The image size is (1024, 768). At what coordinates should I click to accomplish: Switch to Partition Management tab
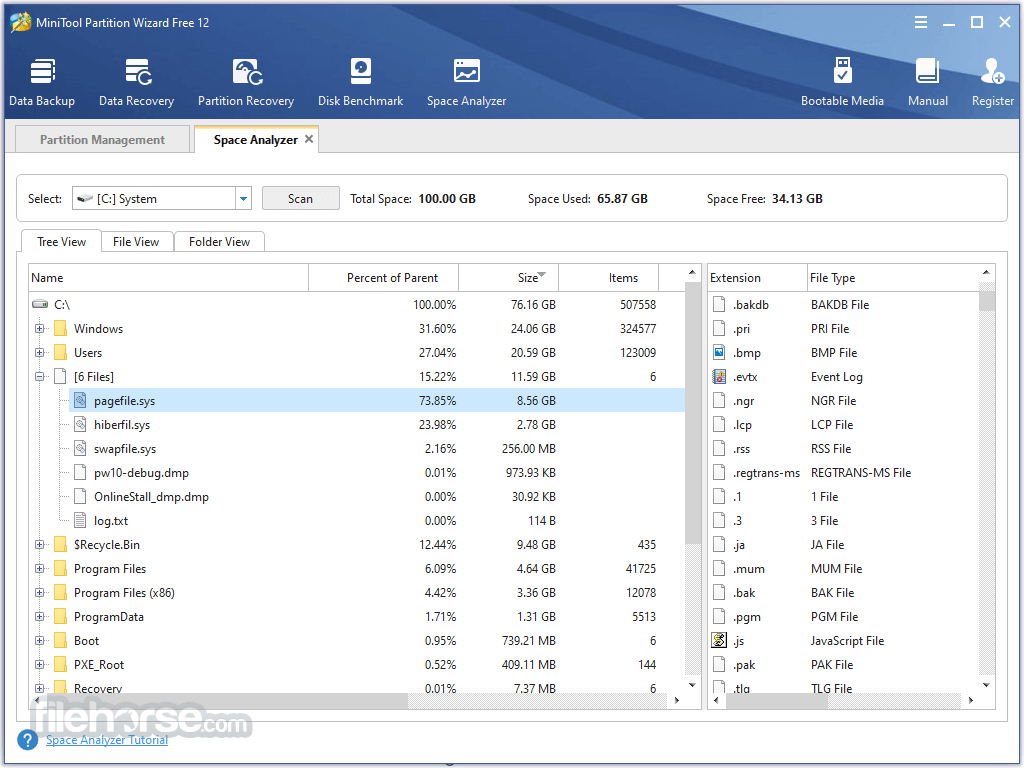point(103,140)
